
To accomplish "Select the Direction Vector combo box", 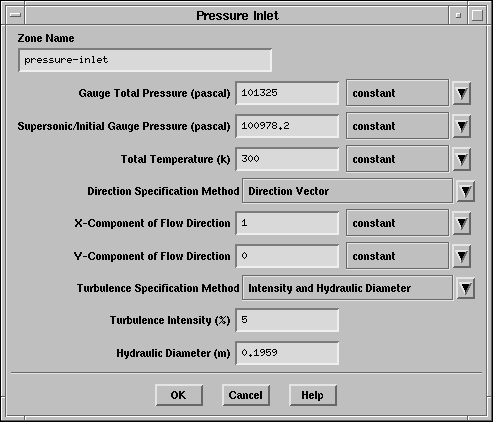I will click(347, 191).
